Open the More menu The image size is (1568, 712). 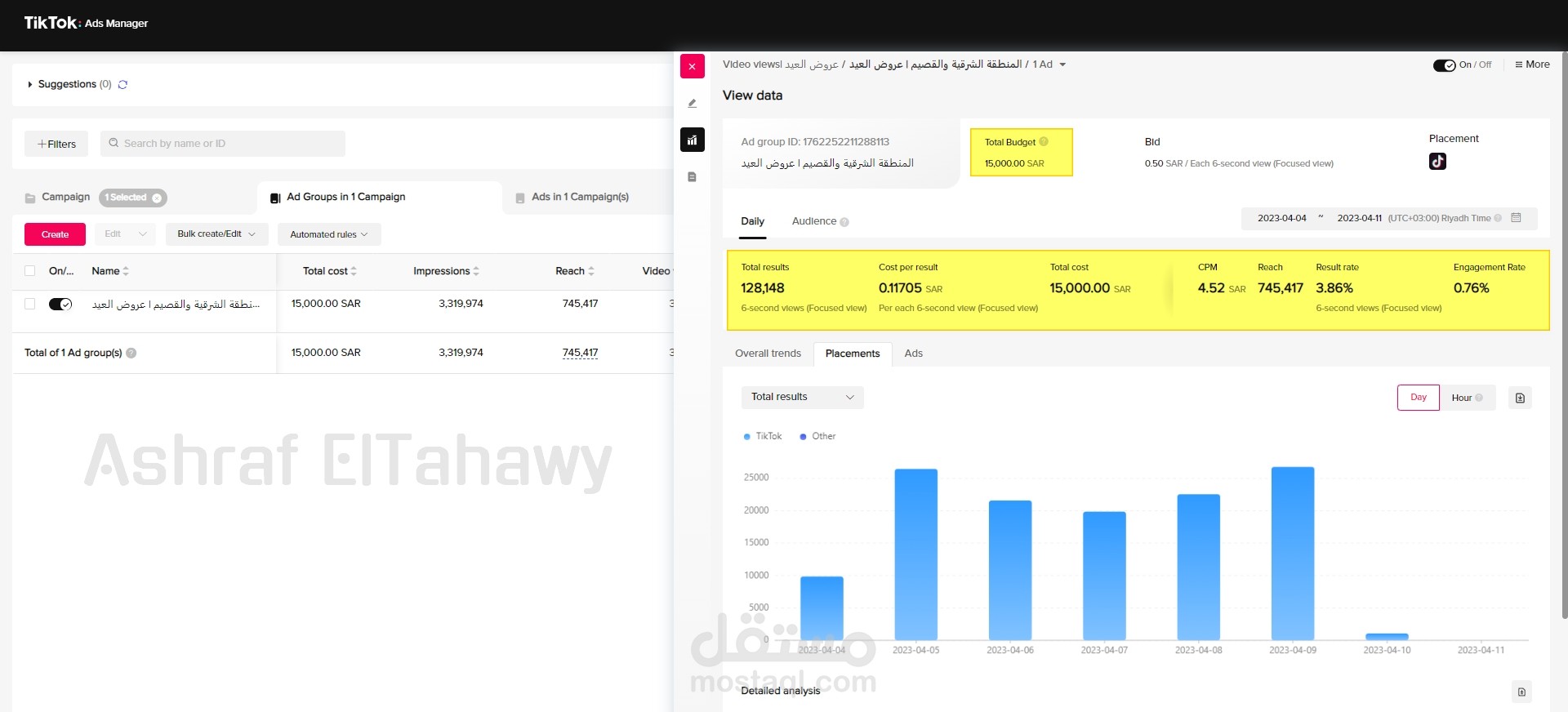[x=1532, y=65]
